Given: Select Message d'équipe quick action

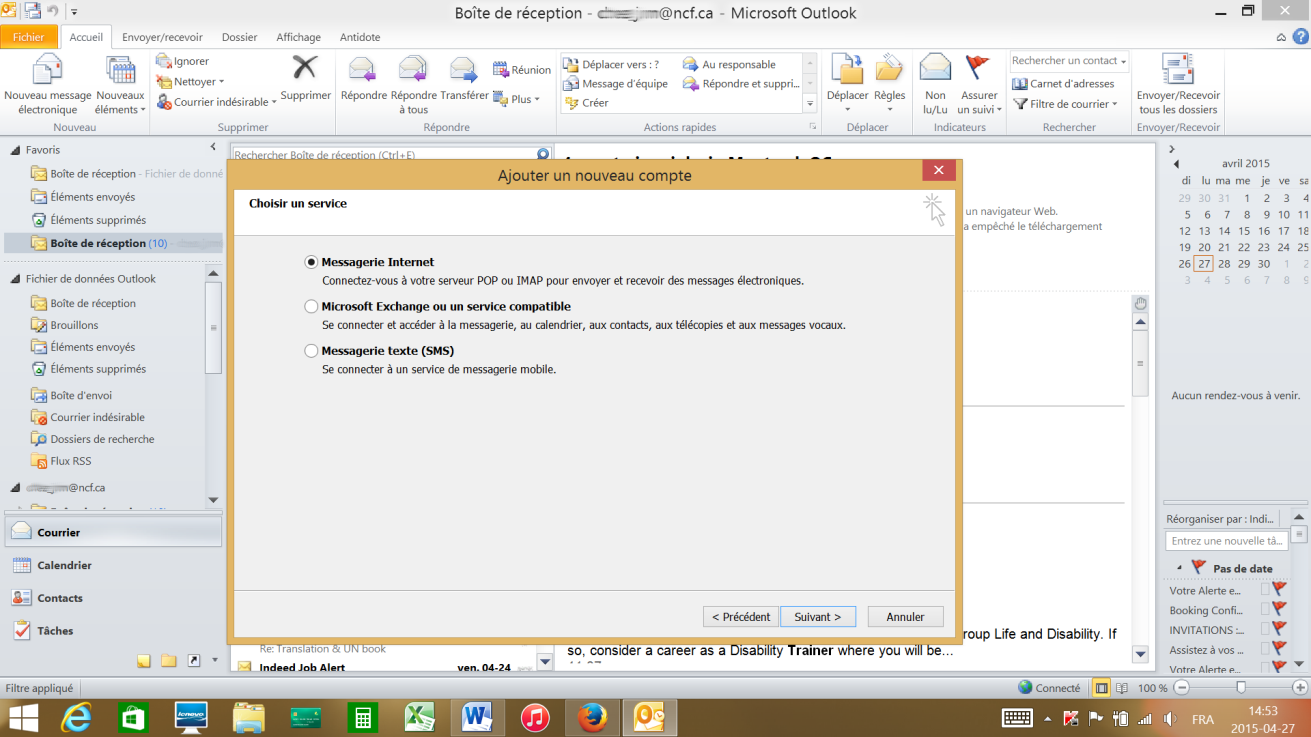Looking at the screenshot, I should pos(616,84).
